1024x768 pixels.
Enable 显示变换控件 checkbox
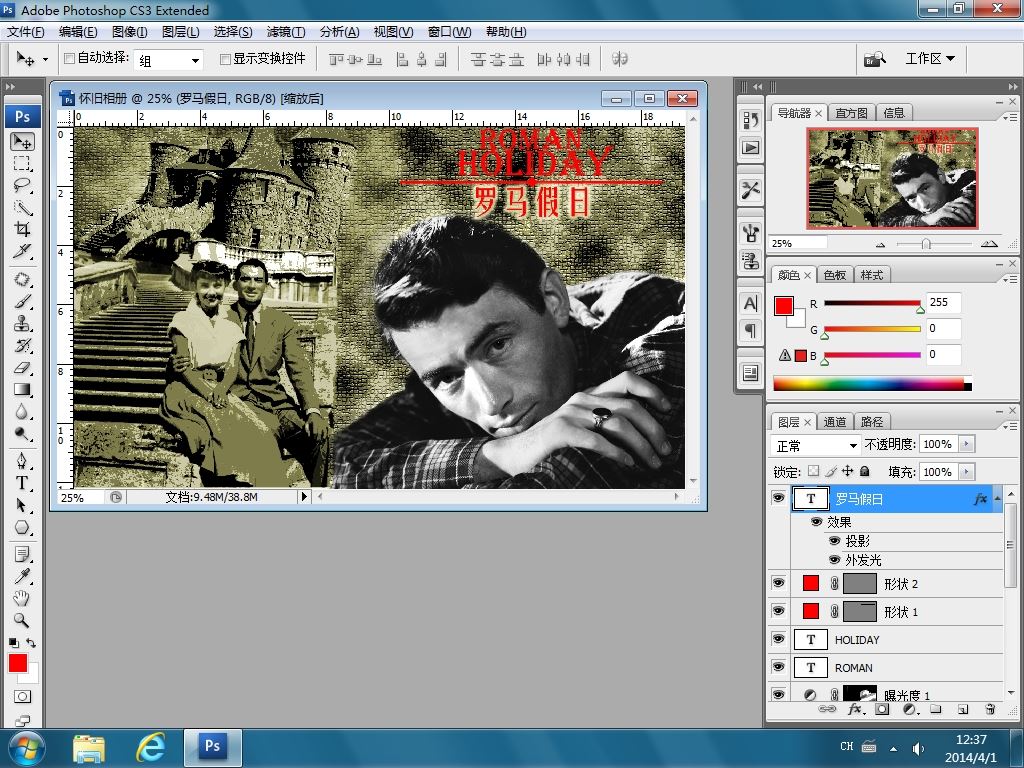click(x=225, y=59)
